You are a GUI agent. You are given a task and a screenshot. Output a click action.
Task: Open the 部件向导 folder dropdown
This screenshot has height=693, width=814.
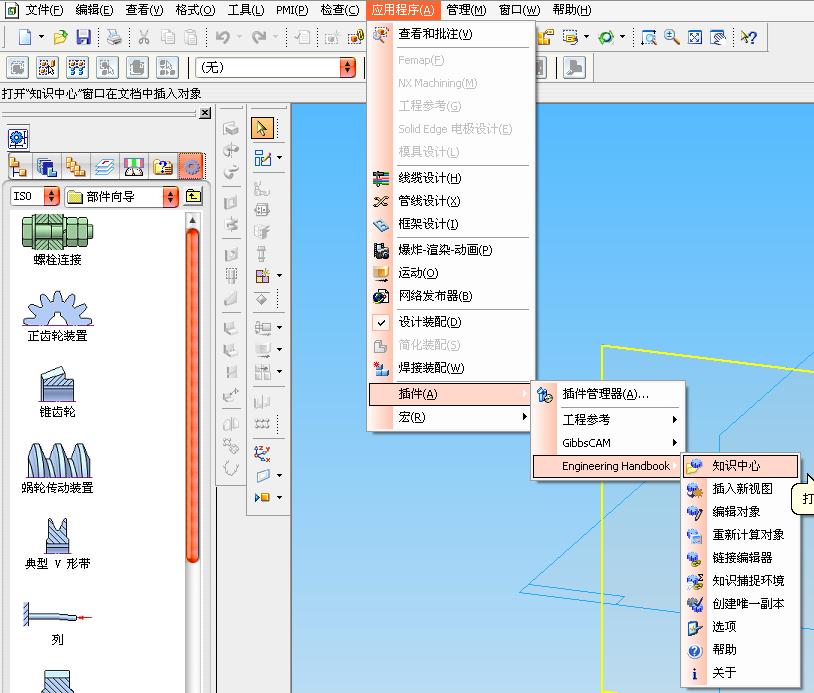point(170,196)
